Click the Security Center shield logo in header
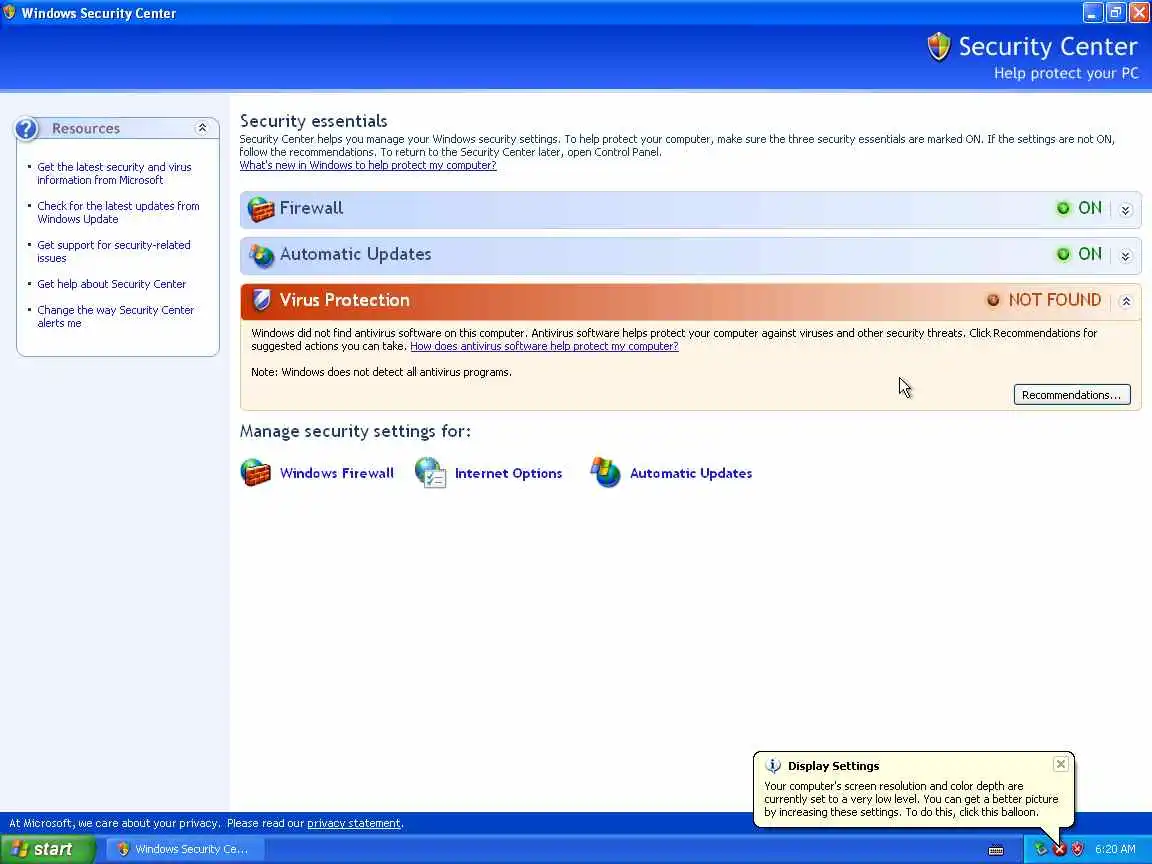This screenshot has height=864, width=1152. pyautogui.click(x=938, y=47)
